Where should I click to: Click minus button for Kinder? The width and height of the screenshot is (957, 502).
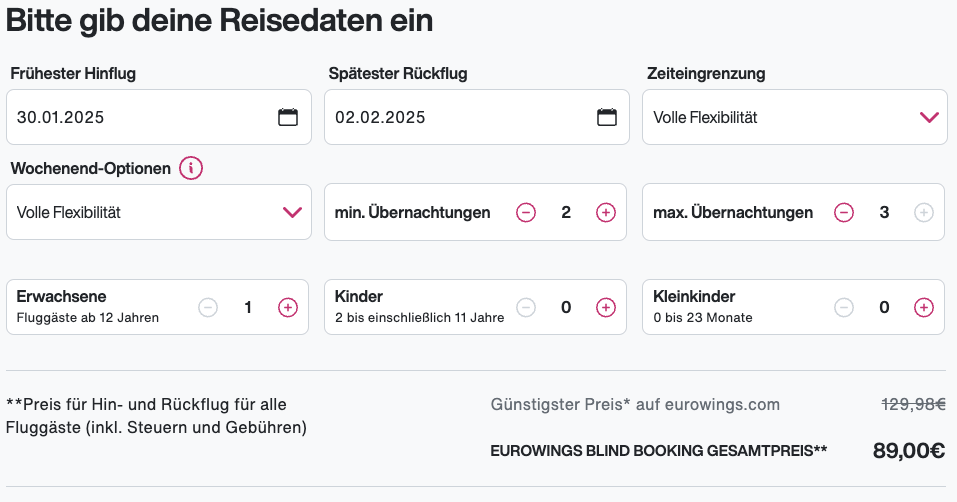pyautogui.click(x=526, y=307)
